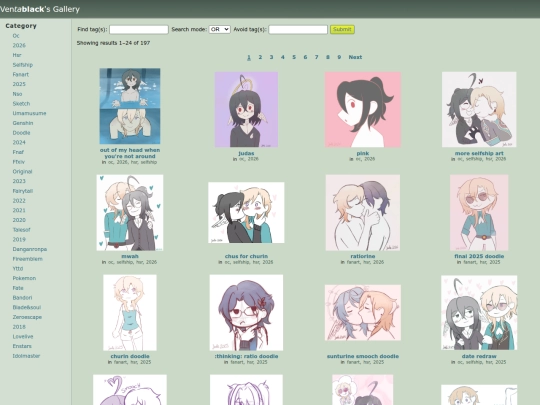540x405 pixels.
Task: Select the Umamusume category
Action: pyautogui.click(x=29, y=113)
